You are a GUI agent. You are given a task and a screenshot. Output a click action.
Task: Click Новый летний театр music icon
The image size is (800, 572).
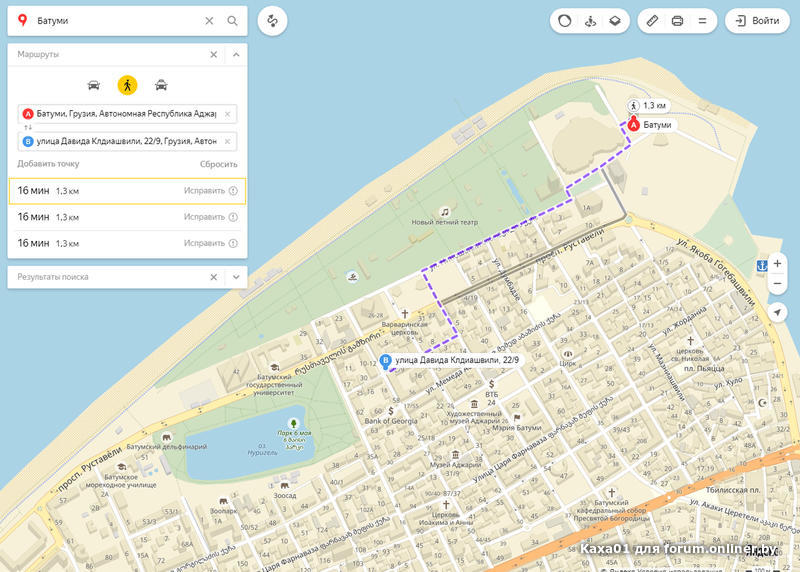[445, 212]
